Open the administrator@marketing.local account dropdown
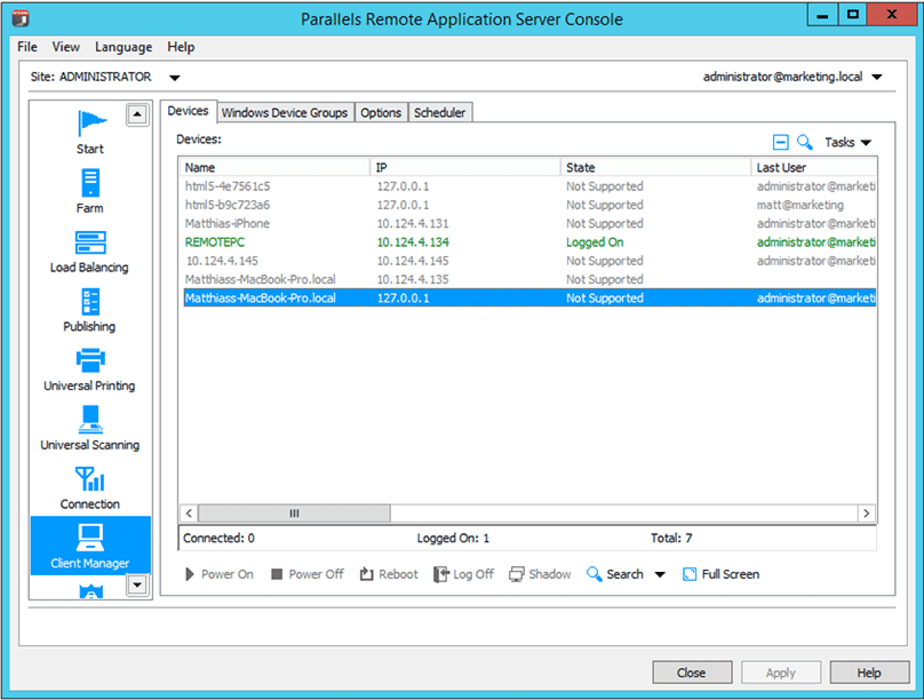The image size is (924, 700). coord(877,78)
